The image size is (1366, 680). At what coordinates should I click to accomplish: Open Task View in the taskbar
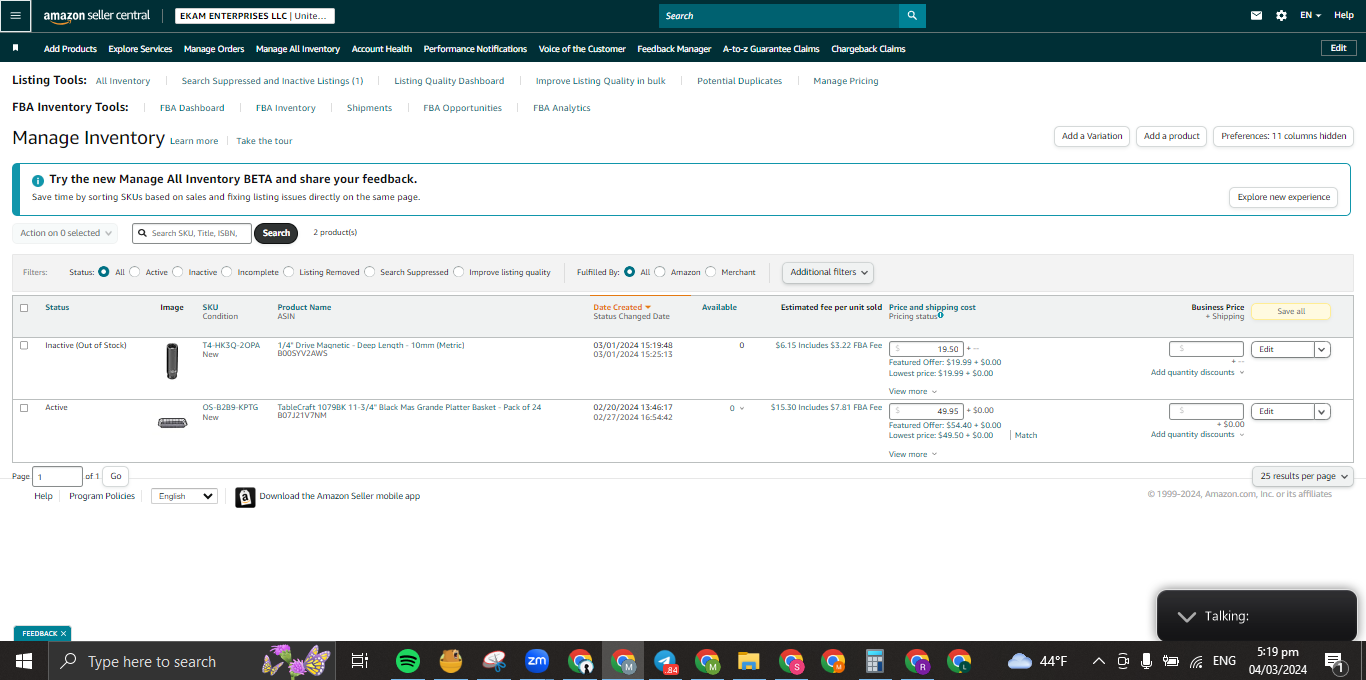(360, 661)
